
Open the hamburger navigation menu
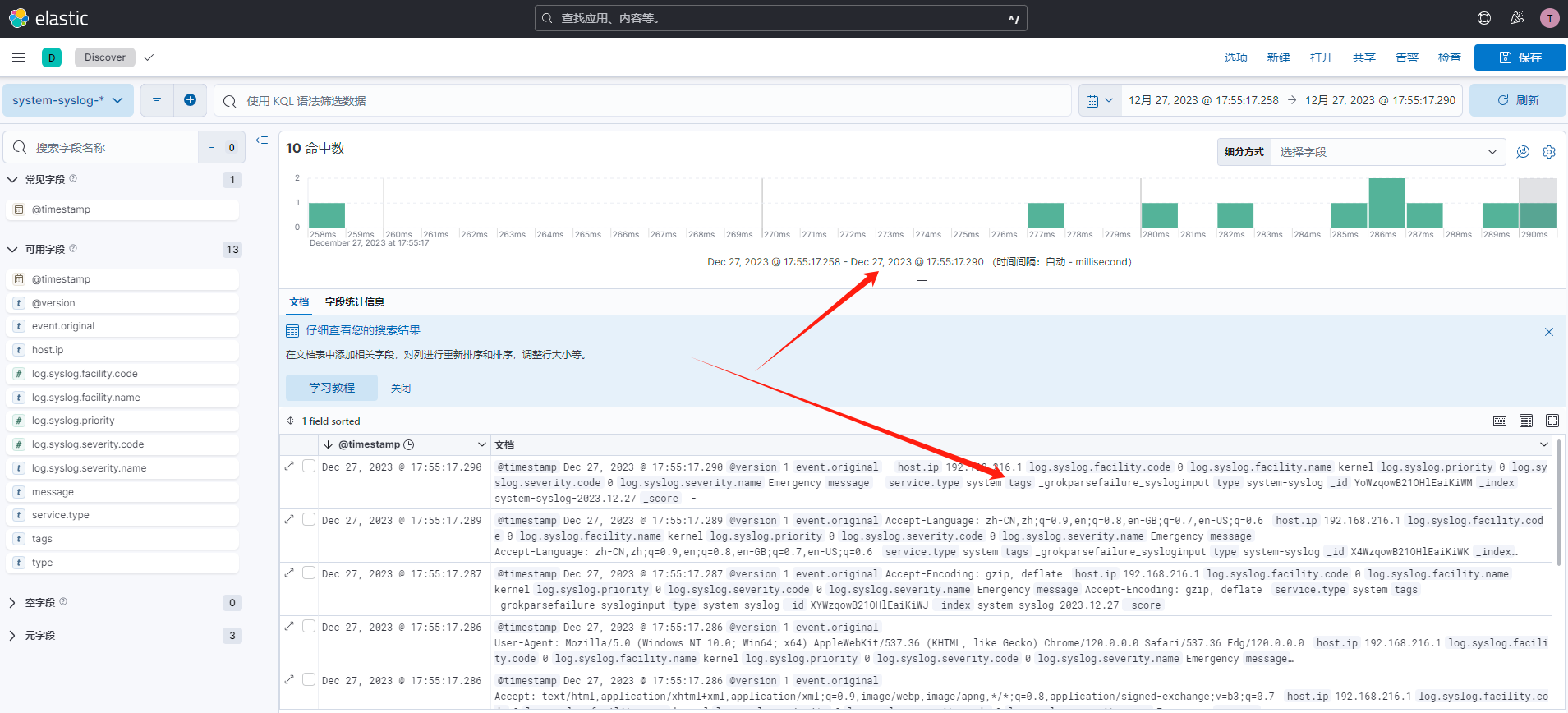tap(19, 57)
